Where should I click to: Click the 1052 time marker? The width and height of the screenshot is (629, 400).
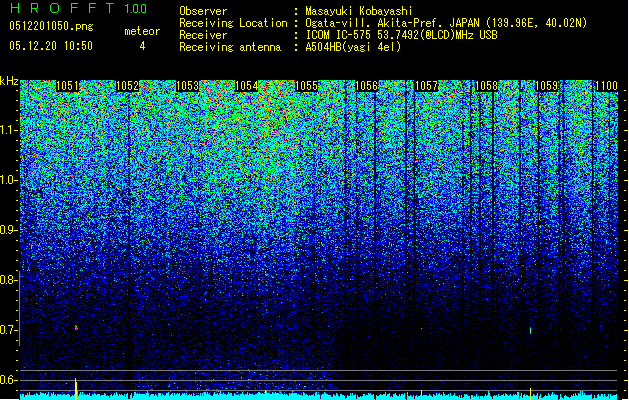pyautogui.click(x=127, y=86)
